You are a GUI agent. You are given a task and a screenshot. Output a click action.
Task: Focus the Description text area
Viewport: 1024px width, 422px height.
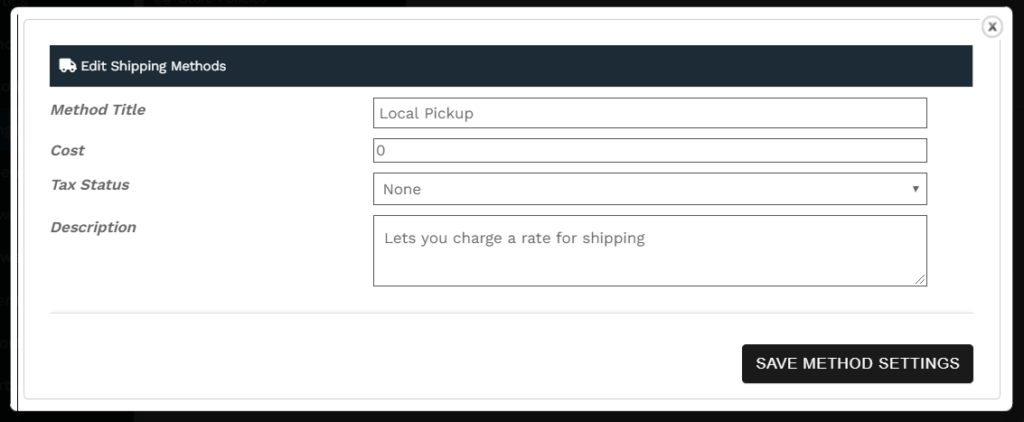coord(650,251)
